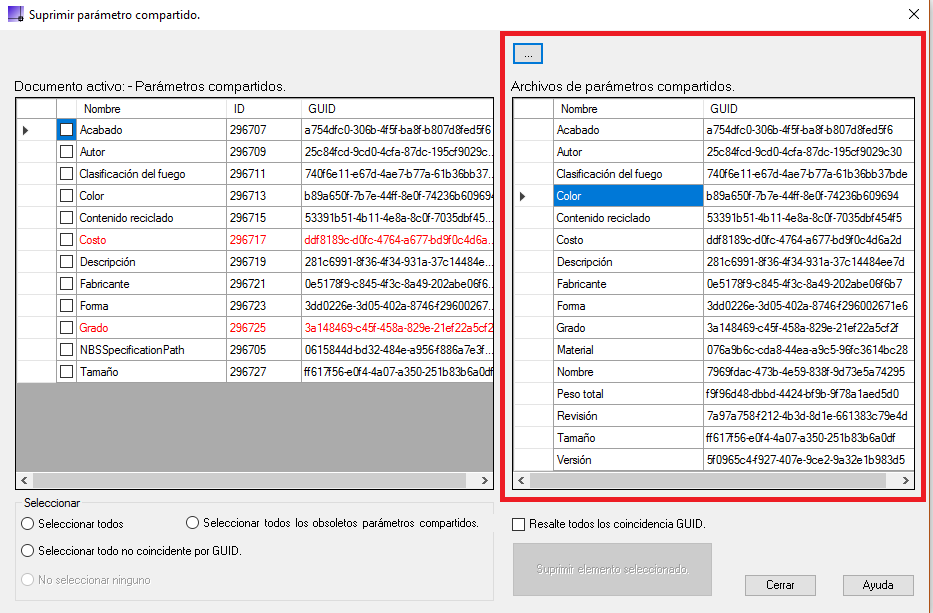Click left table scrollbar left arrow

pos(24,480)
